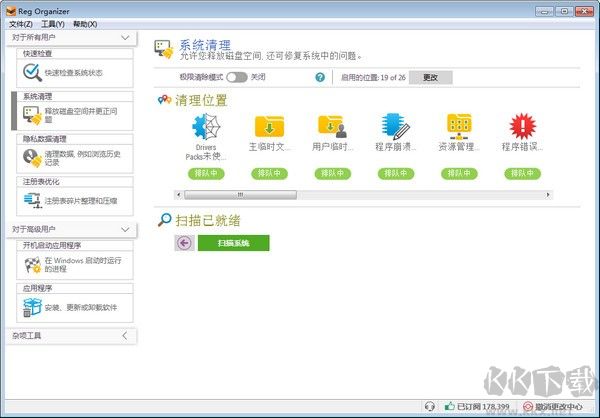Click the scrollbar left arrow
600x418 pixels.
pyautogui.click(x=178, y=195)
